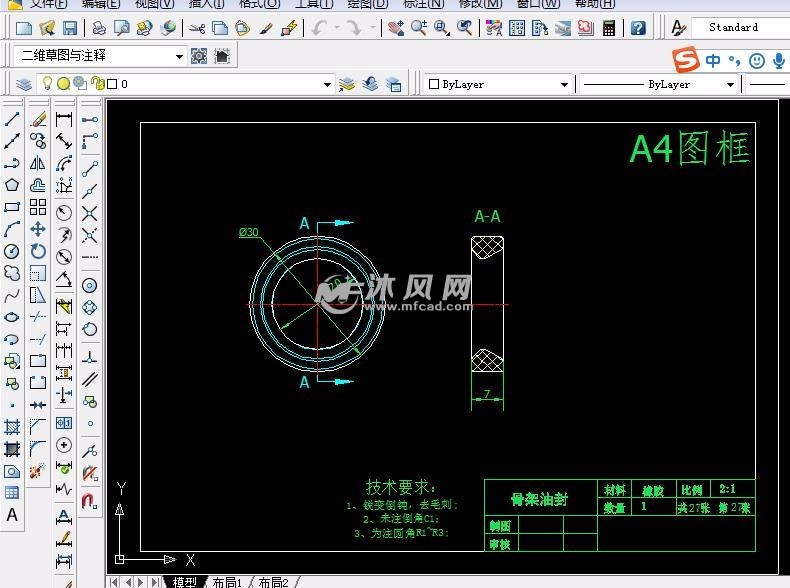The height and width of the screenshot is (588, 790).
Task: Select the Erase tool in modify toolbar
Action: 38,118
